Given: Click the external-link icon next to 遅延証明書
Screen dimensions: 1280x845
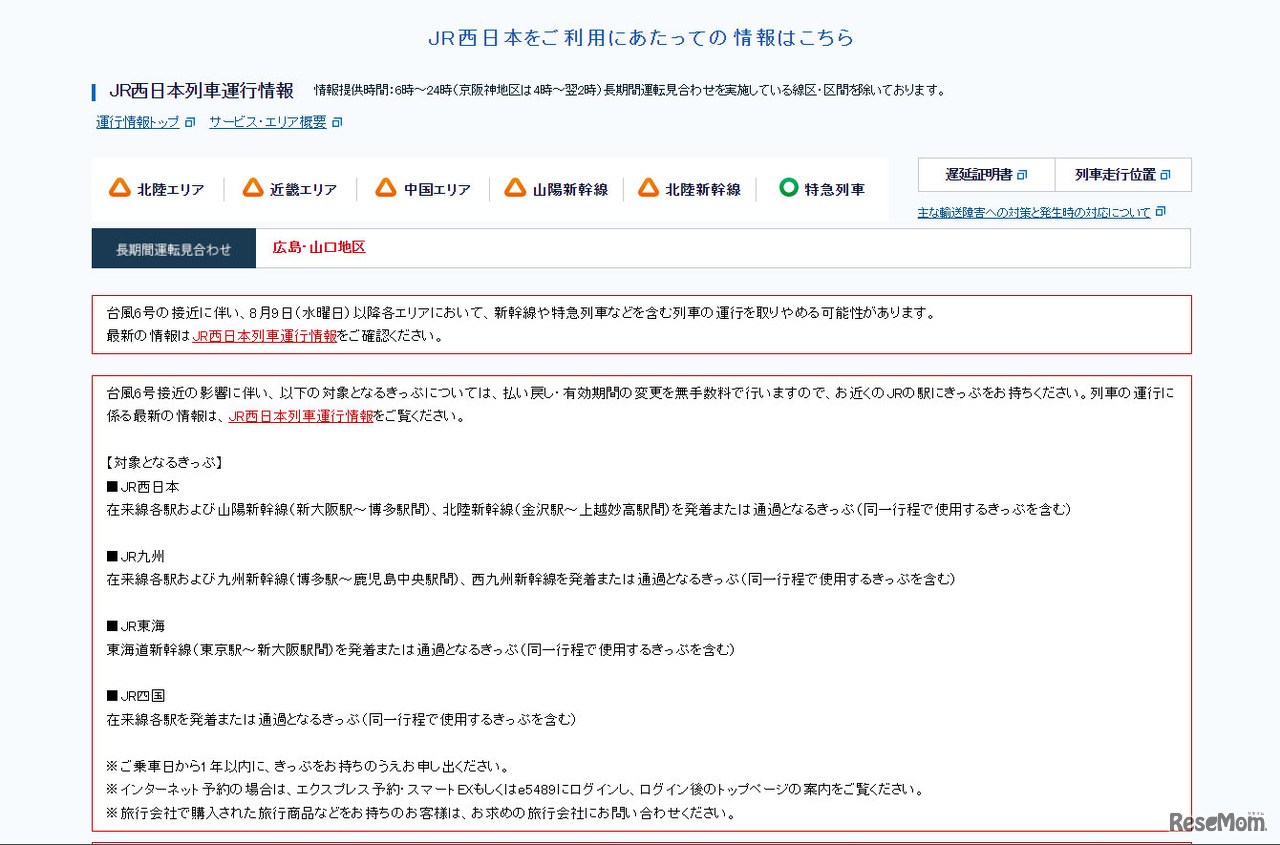Looking at the screenshot, I should pyautogui.click(x=1022, y=174).
